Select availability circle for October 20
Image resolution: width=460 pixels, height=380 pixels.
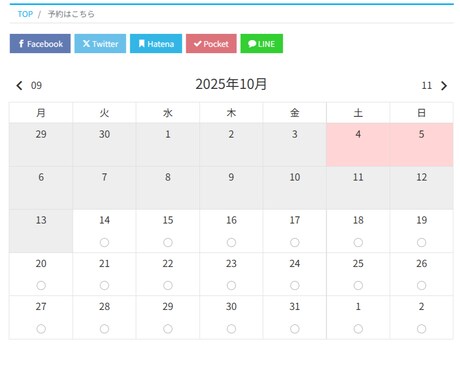(41, 286)
